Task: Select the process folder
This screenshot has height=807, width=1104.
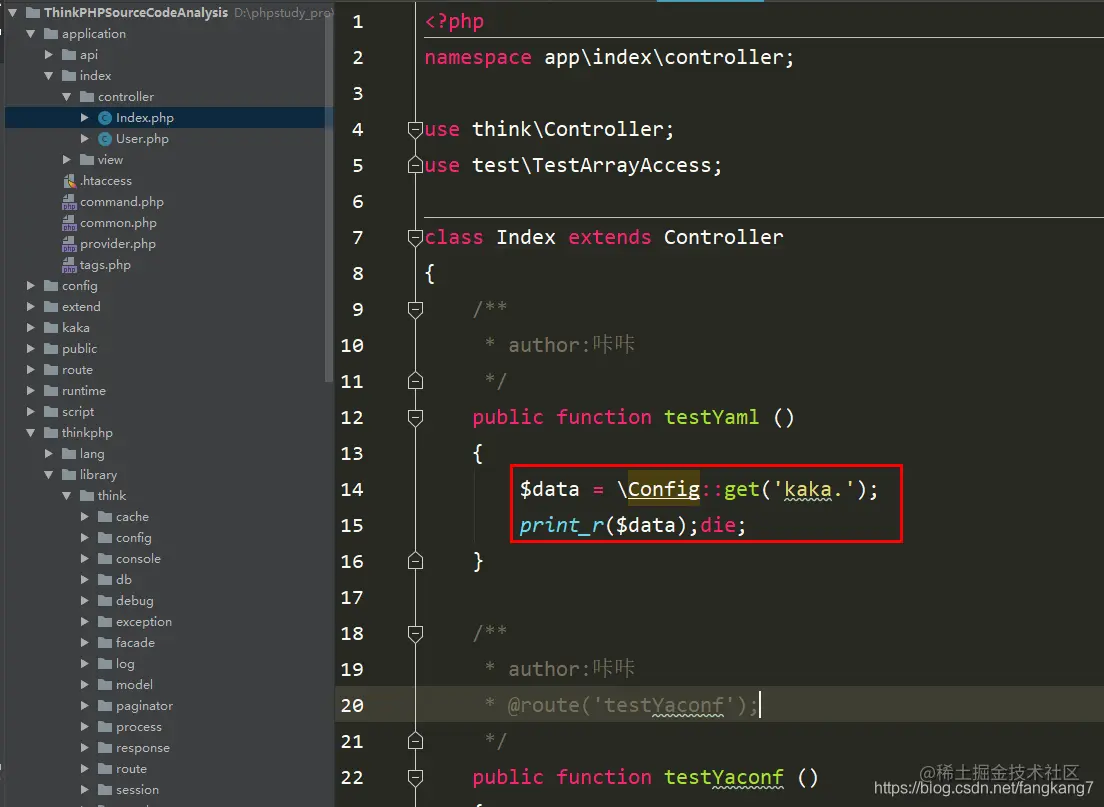Action: click(139, 727)
